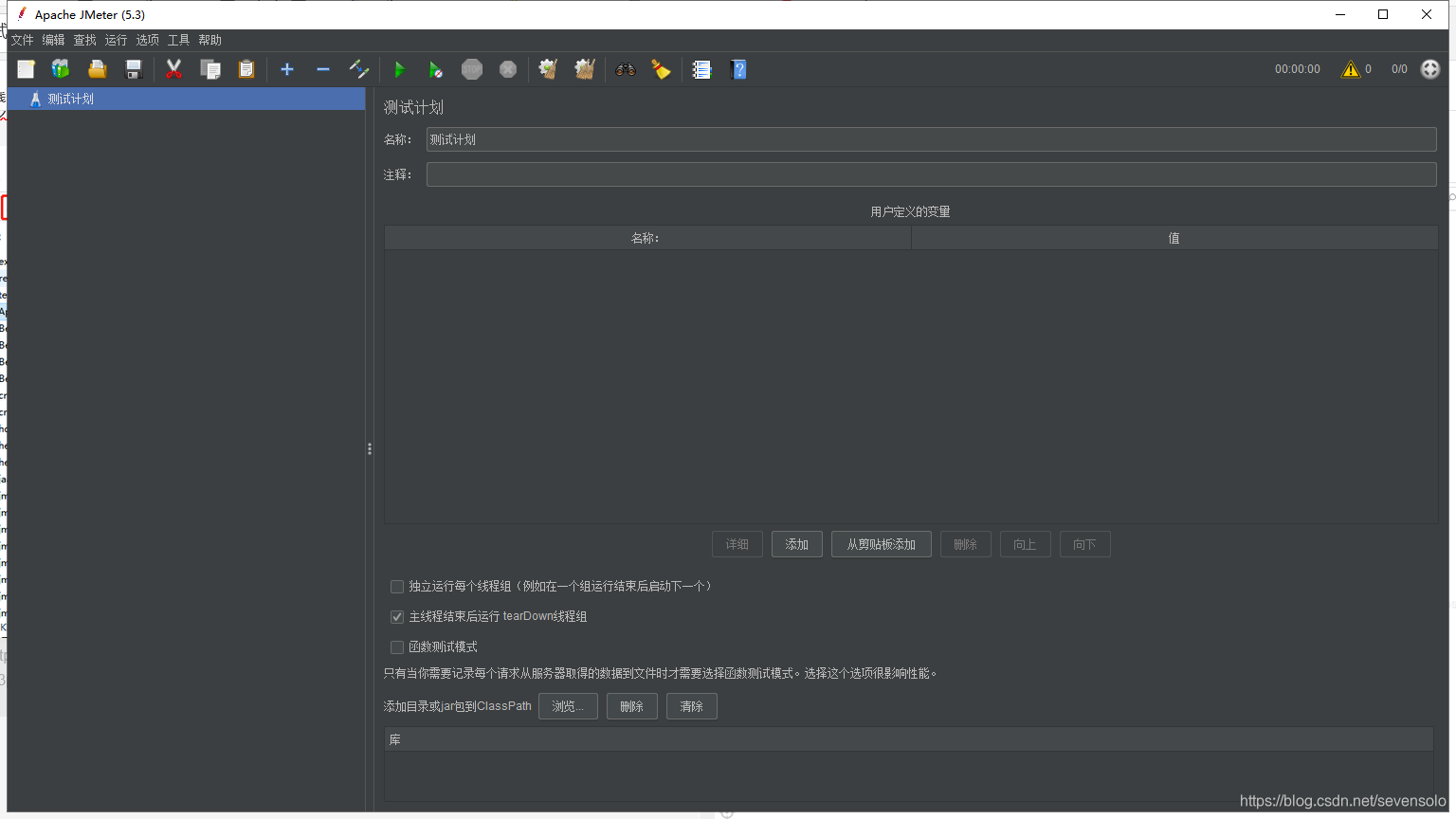The image size is (1456, 819).
Task: Click the 00:00:00 elapsed timer
Action: coord(1297,69)
